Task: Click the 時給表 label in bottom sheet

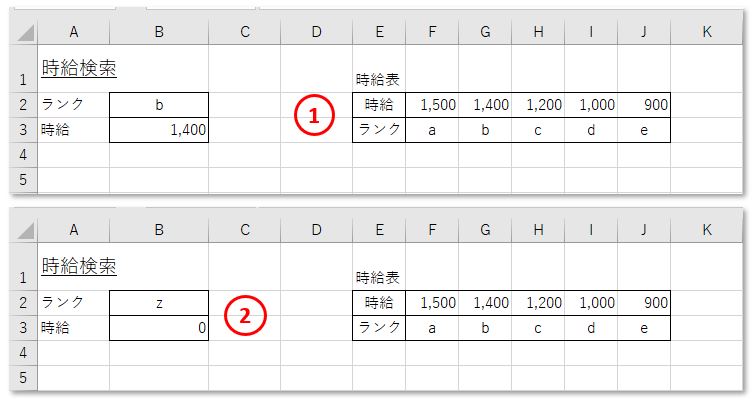Action: (377, 277)
